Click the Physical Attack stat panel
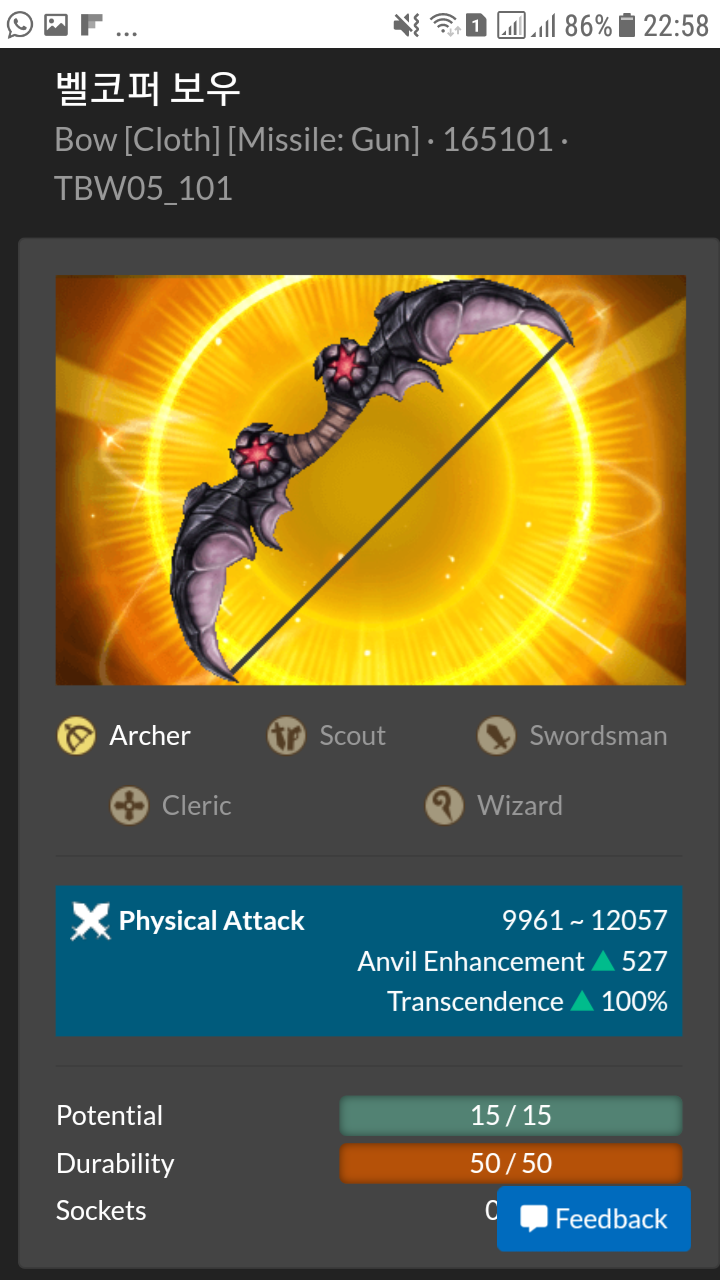720x1280 pixels. (369, 960)
